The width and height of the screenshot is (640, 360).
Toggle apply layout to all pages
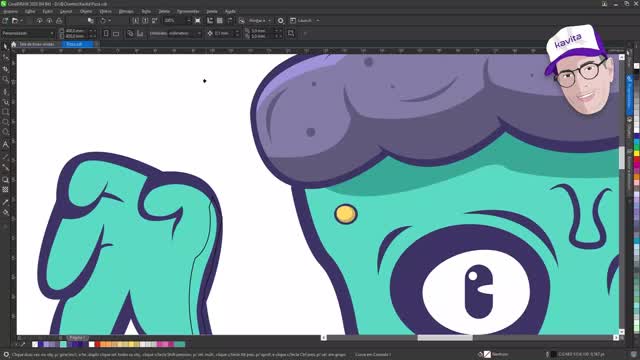[x=130, y=33]
